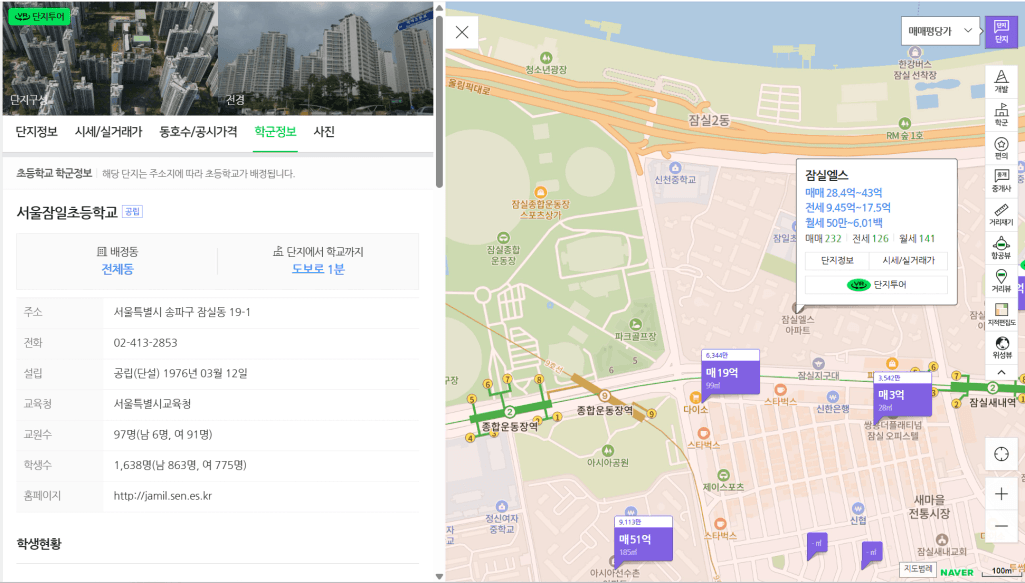
Task: Open 거리뷰 street view mode
Action: tap(1001, 280)
